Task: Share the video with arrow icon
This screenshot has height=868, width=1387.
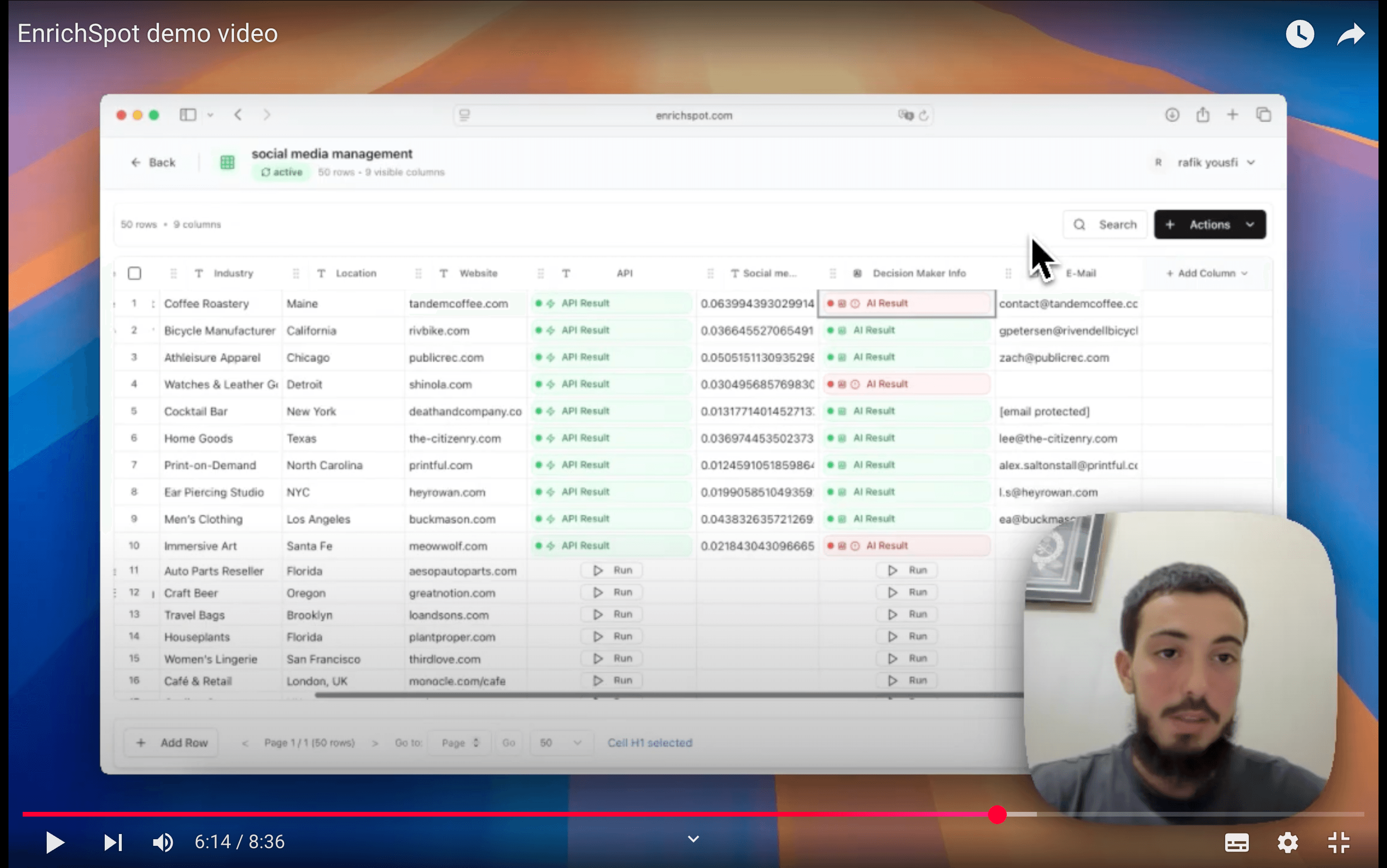Action: tap(1350, 34)
